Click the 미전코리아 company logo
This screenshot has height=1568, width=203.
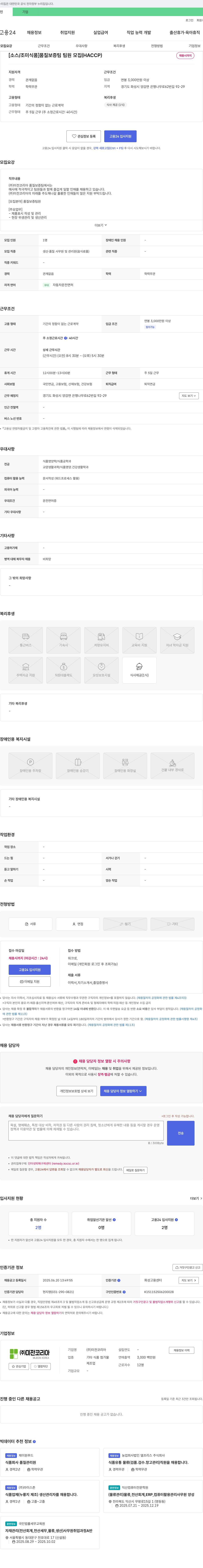[30, 1354]
